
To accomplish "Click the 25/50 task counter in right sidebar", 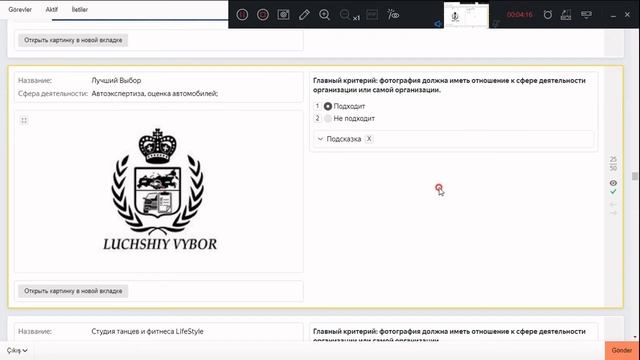I will click(x=613, y=163).
